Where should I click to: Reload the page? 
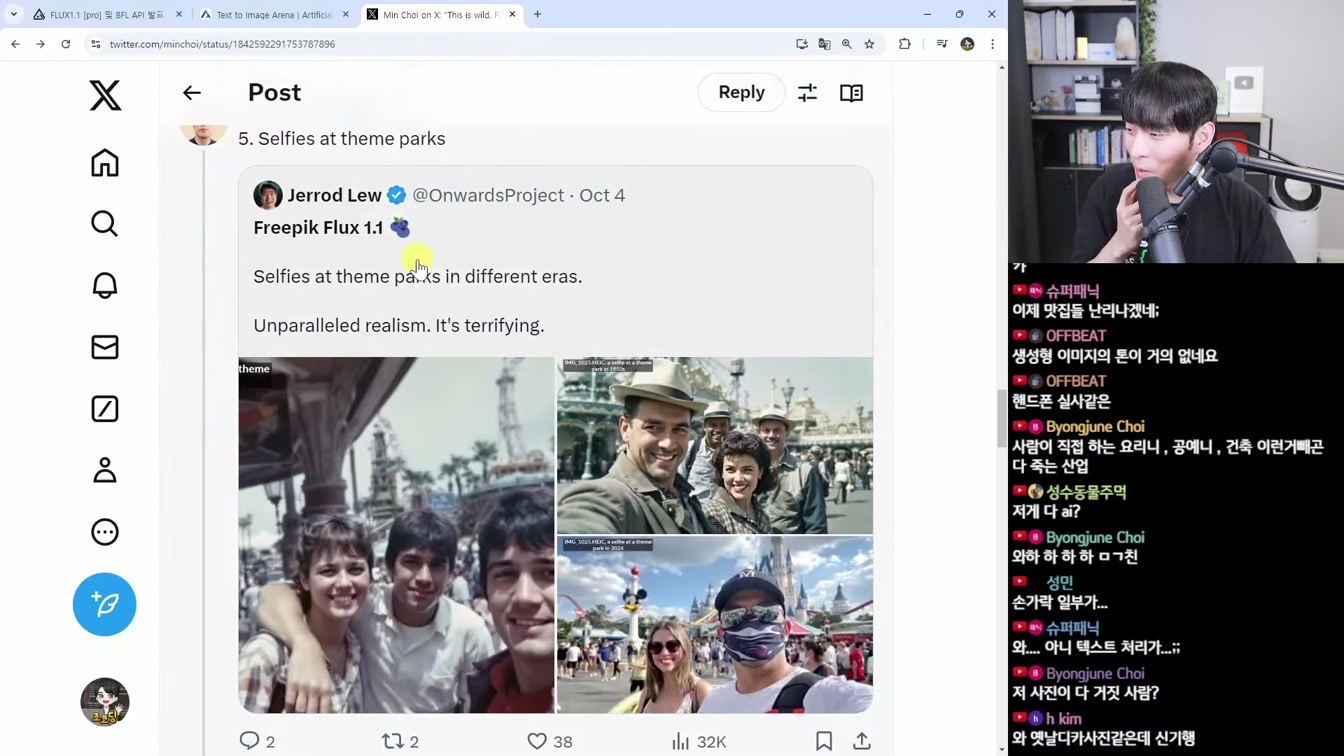[x=66, y=44]
